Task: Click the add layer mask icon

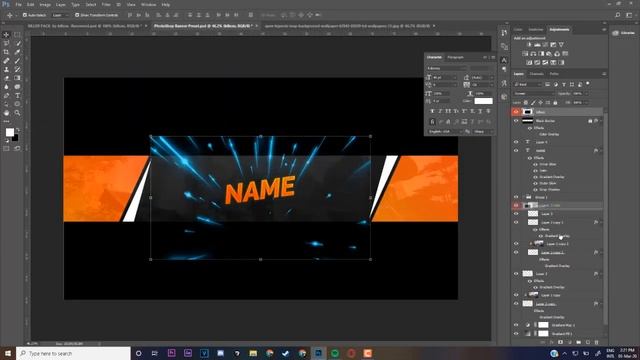Action: (x=560, y=342)
